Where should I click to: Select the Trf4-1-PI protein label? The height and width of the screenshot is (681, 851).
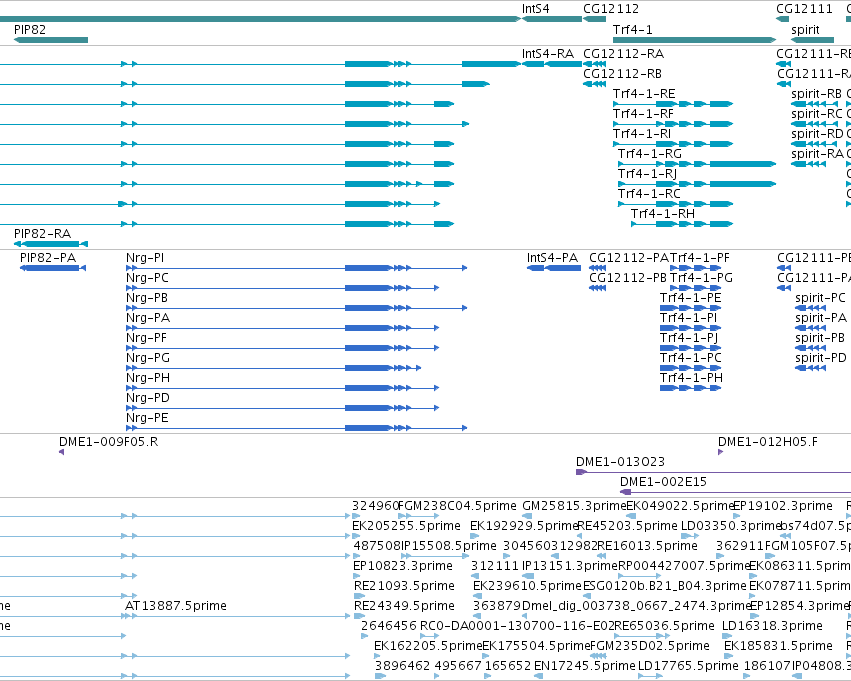pos(688,318)
